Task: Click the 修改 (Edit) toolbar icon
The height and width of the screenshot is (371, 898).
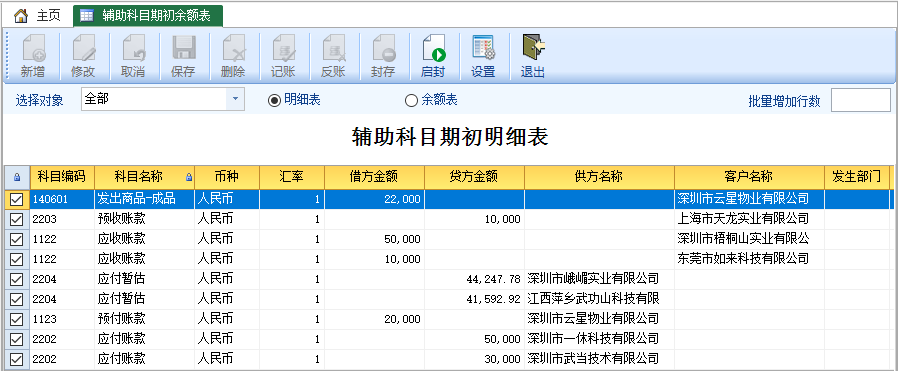Action: point(83,48)
